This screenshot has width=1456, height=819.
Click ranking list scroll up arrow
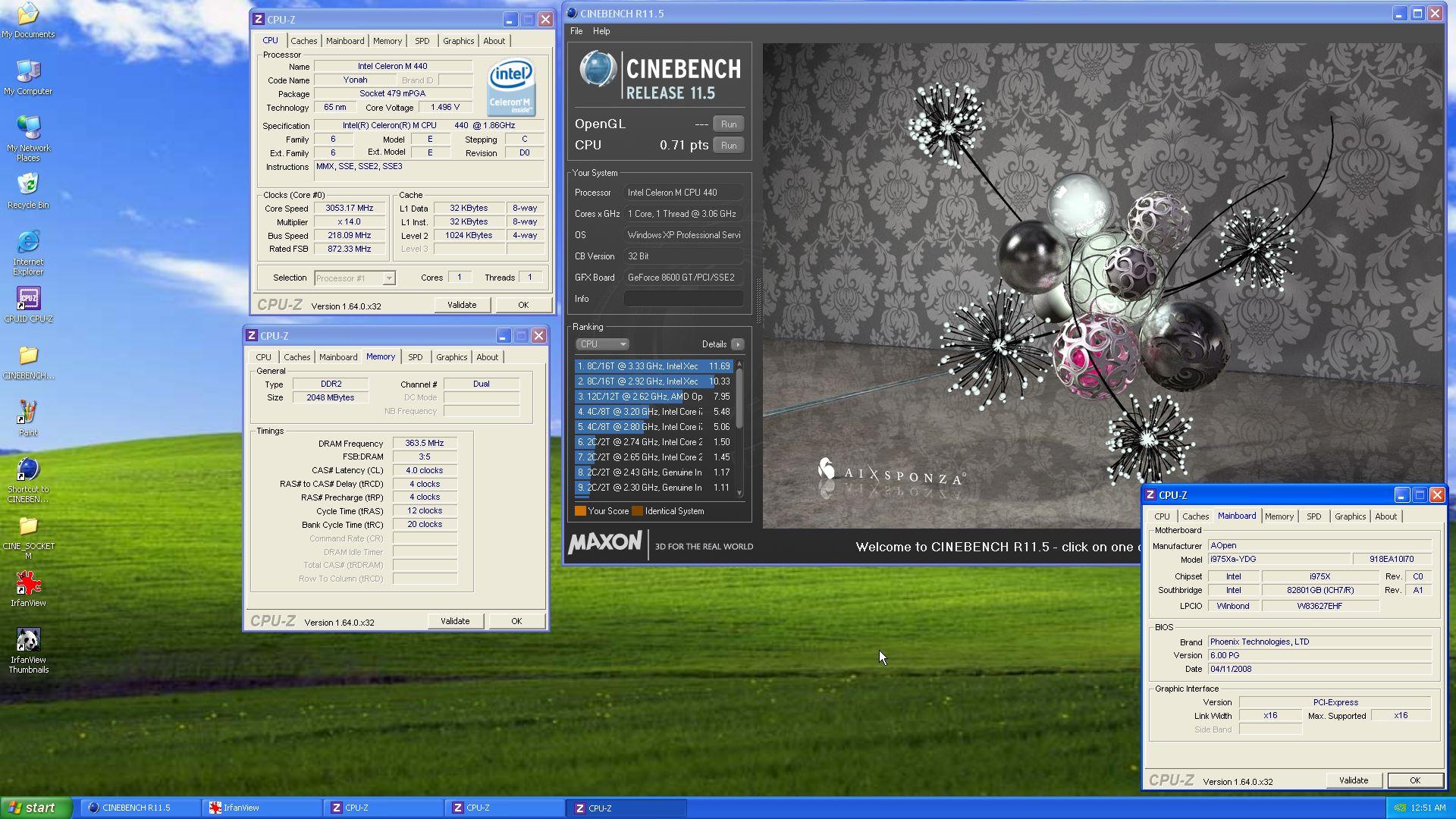(739, 365)
